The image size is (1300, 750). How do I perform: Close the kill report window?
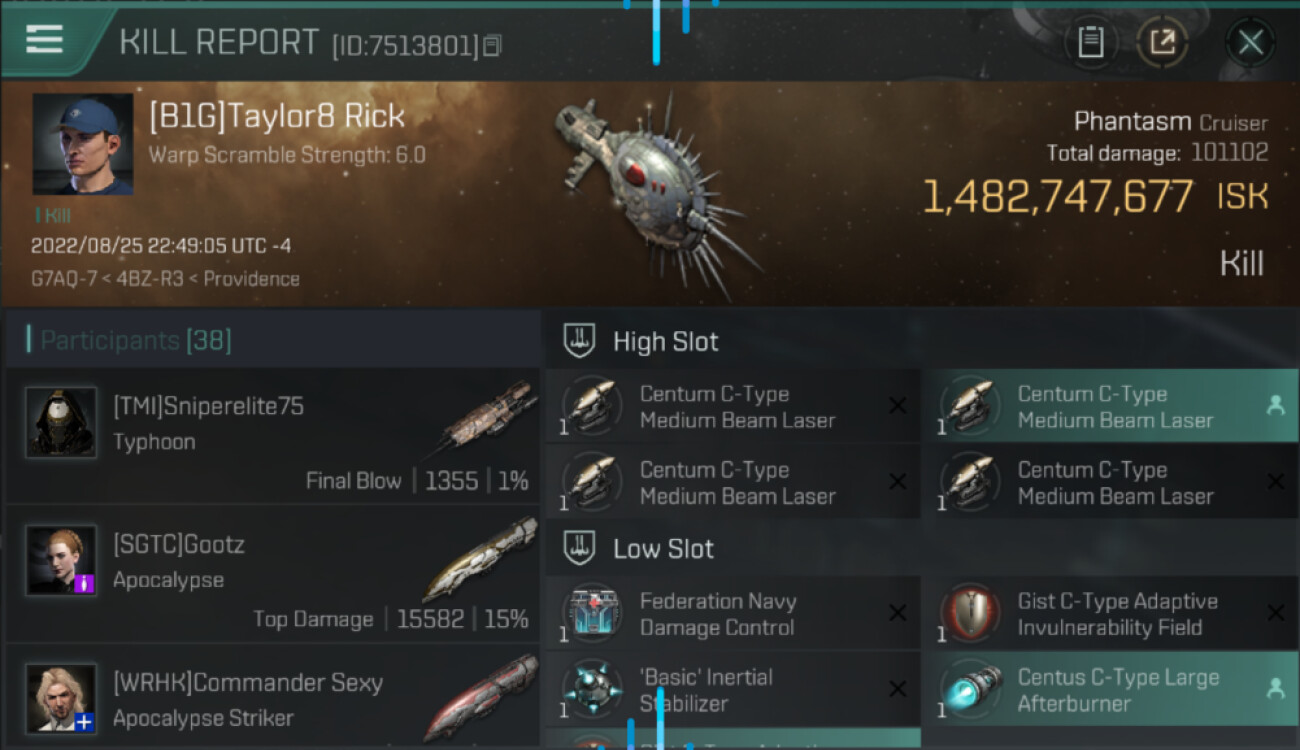[1250, 42]
